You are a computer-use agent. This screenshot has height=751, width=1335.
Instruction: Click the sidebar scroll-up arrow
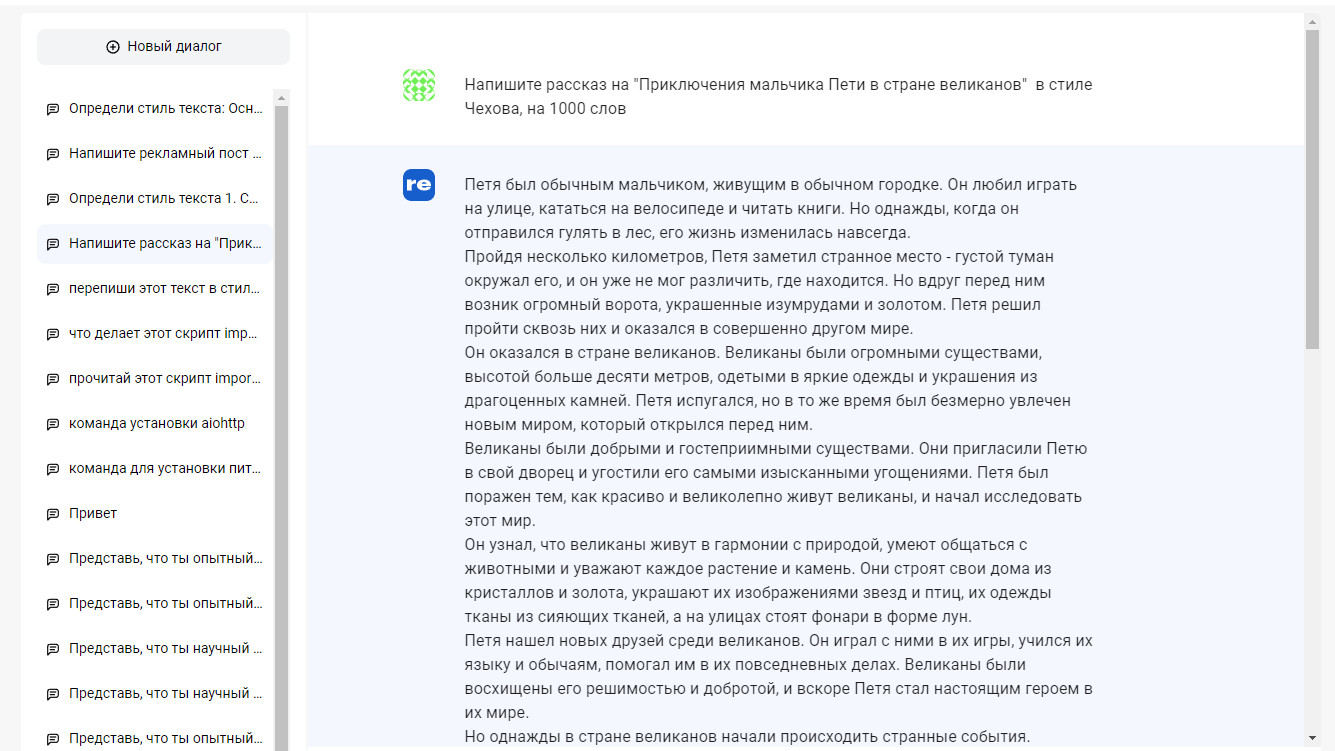281,98
